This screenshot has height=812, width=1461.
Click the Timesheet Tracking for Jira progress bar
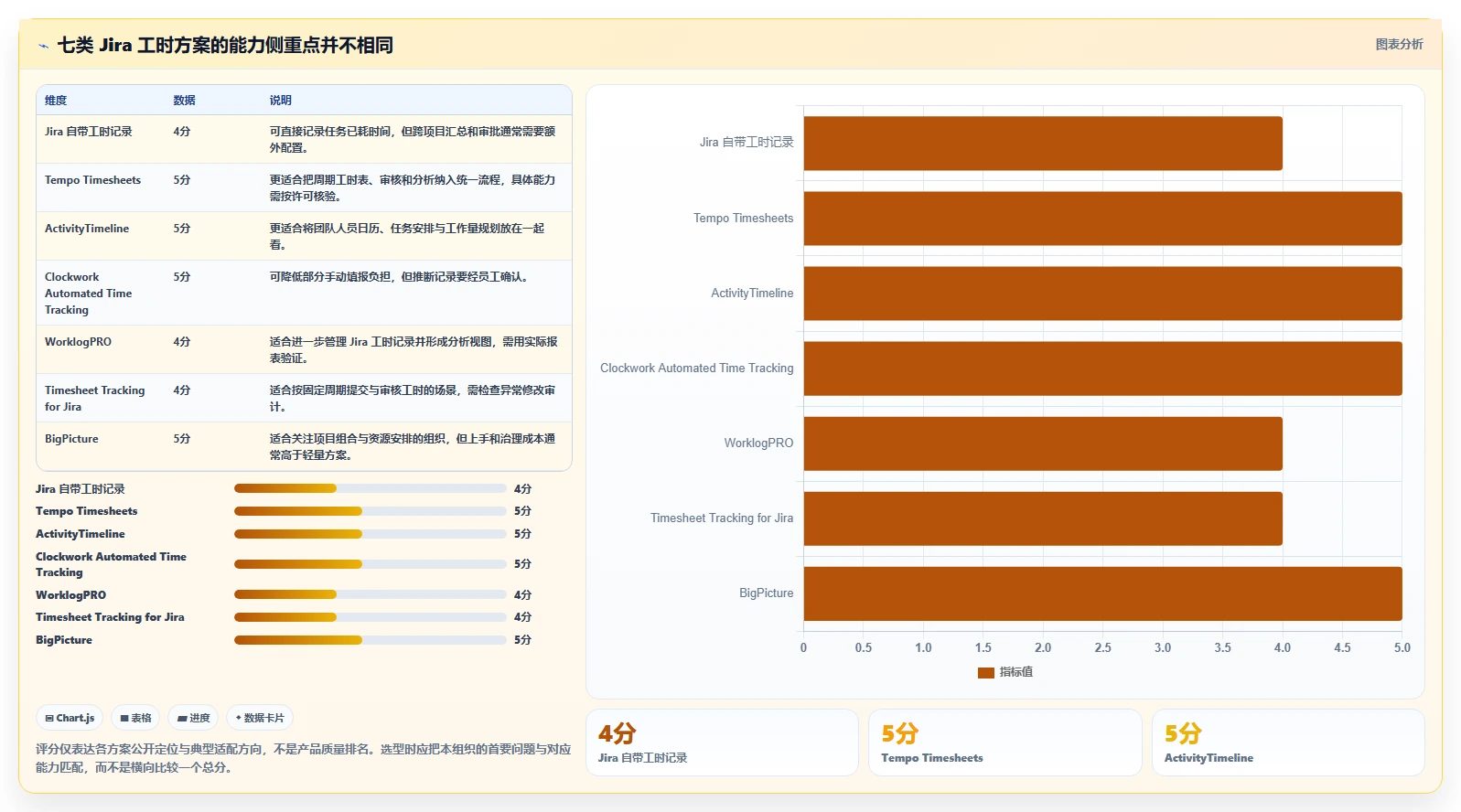coord(370,617)
